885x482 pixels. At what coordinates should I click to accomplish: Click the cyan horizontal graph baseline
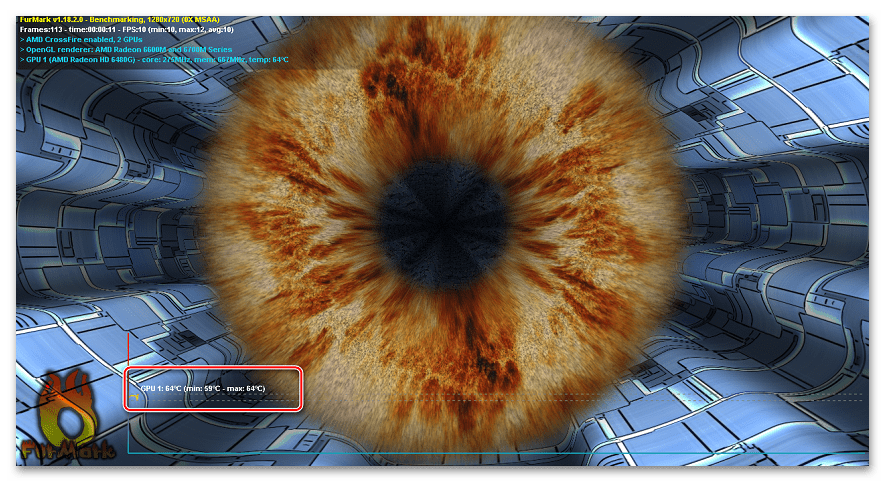coord(500,453)
